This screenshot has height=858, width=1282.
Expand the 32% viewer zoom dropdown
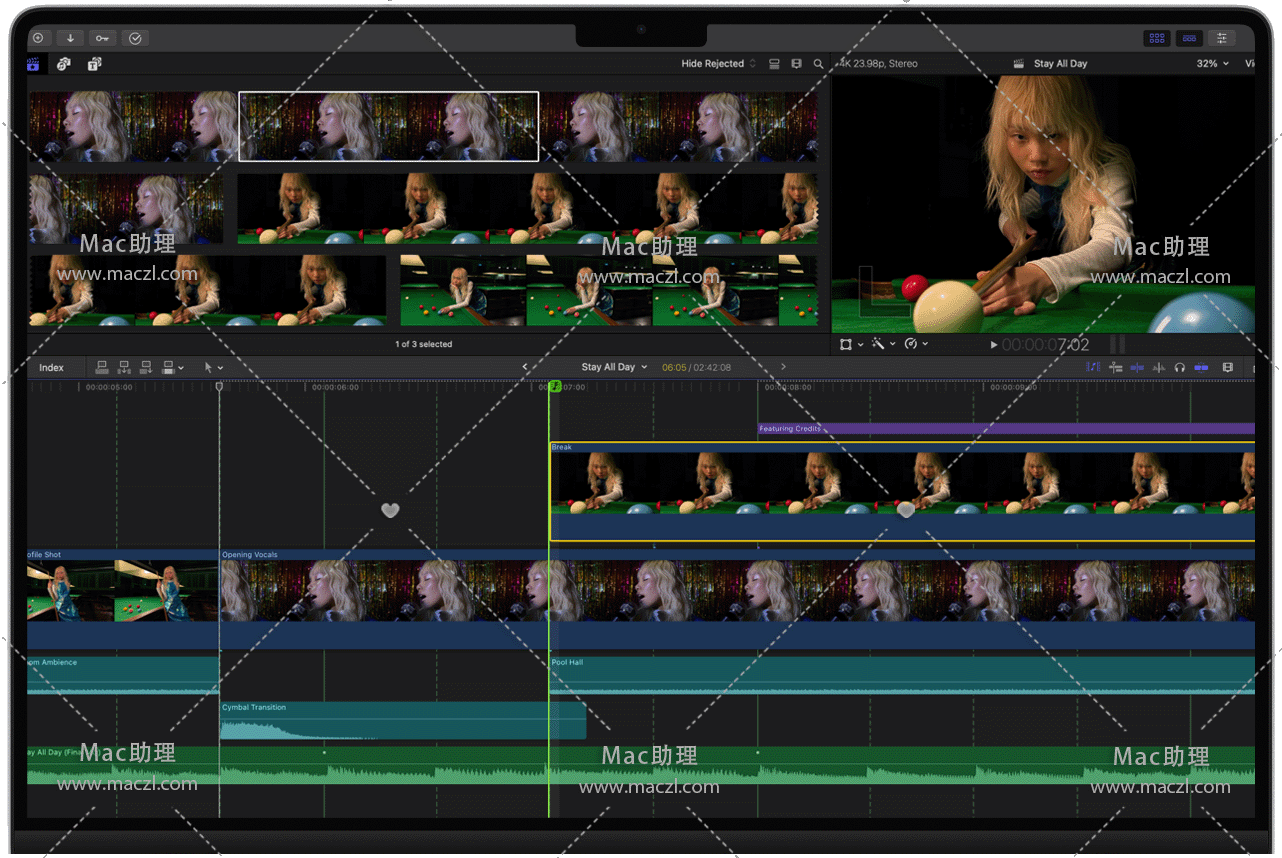(x=1212, y=64)
